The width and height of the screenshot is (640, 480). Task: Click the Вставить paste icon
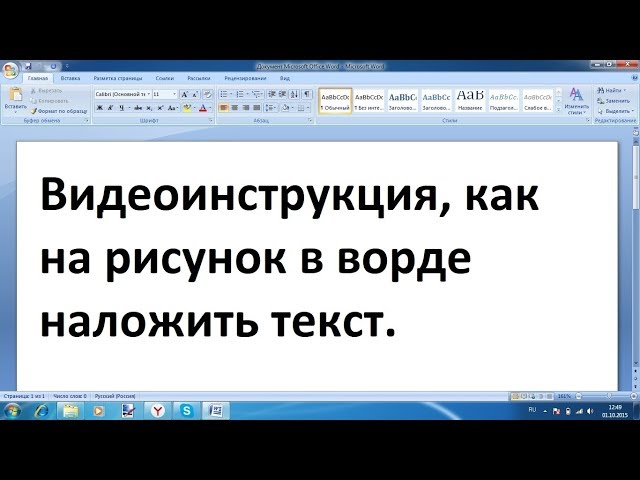pyautogui.click(x=16, y=95)
